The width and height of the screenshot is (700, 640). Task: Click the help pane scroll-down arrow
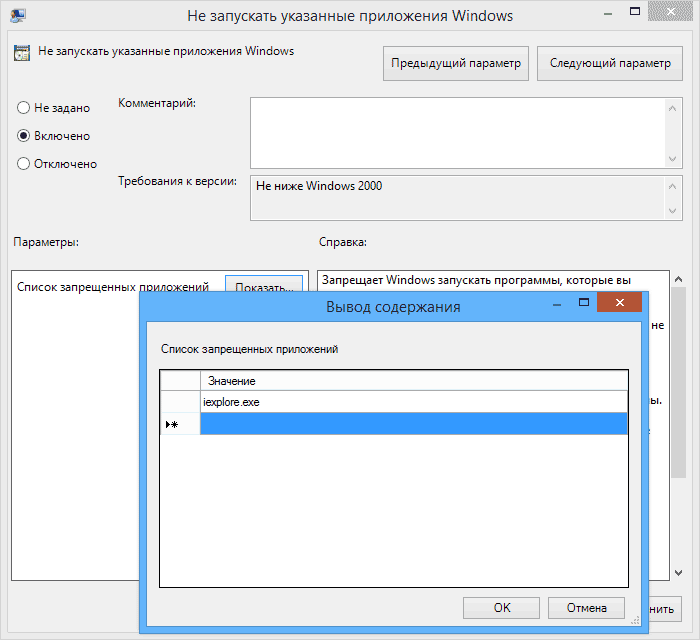(x=678, y=573)
